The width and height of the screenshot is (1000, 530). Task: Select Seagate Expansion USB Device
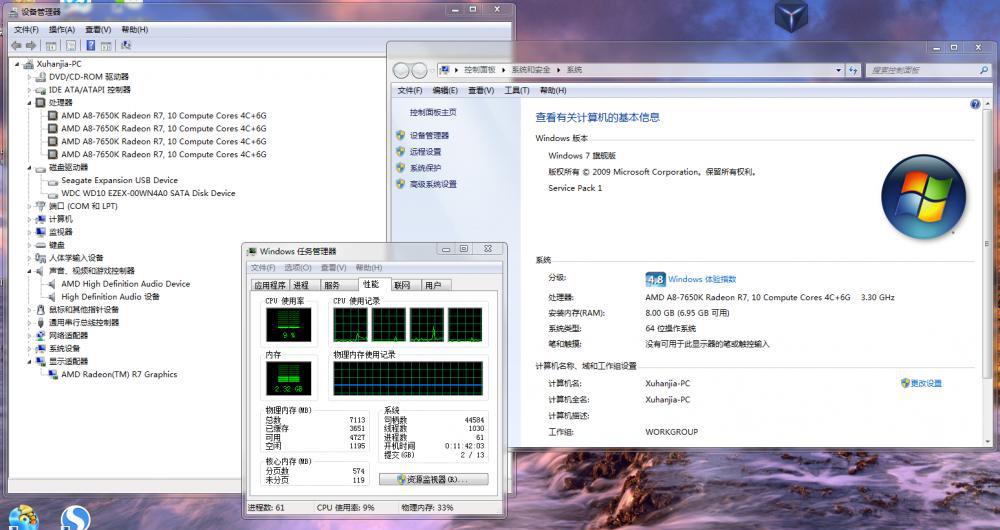pos(119,180)
